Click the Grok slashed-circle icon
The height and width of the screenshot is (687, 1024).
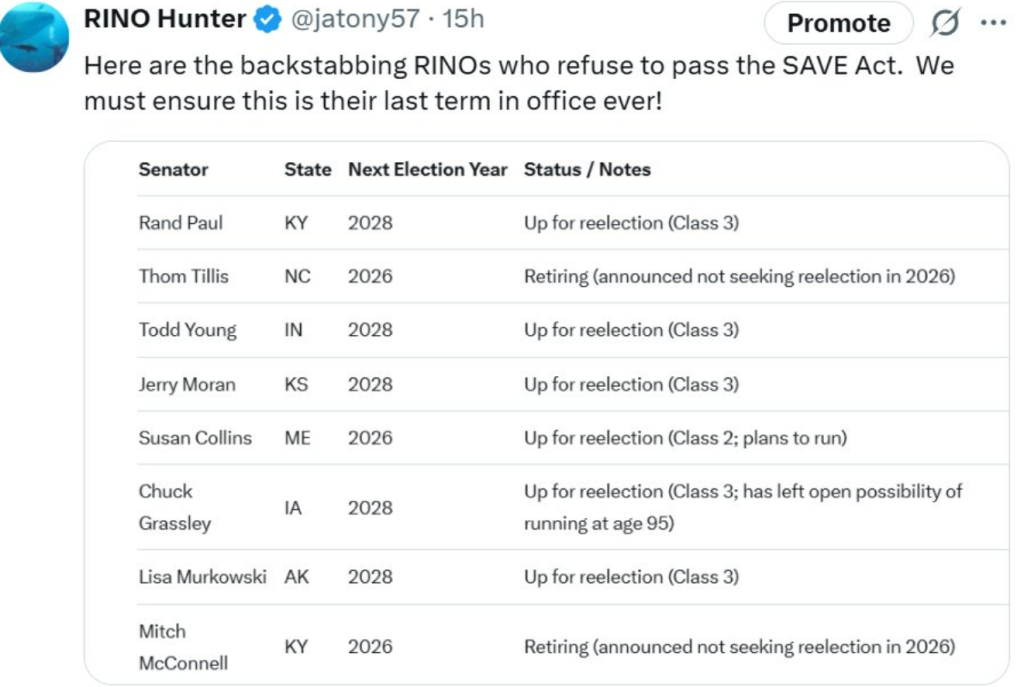pyautogui.click(x=945, y=22)
